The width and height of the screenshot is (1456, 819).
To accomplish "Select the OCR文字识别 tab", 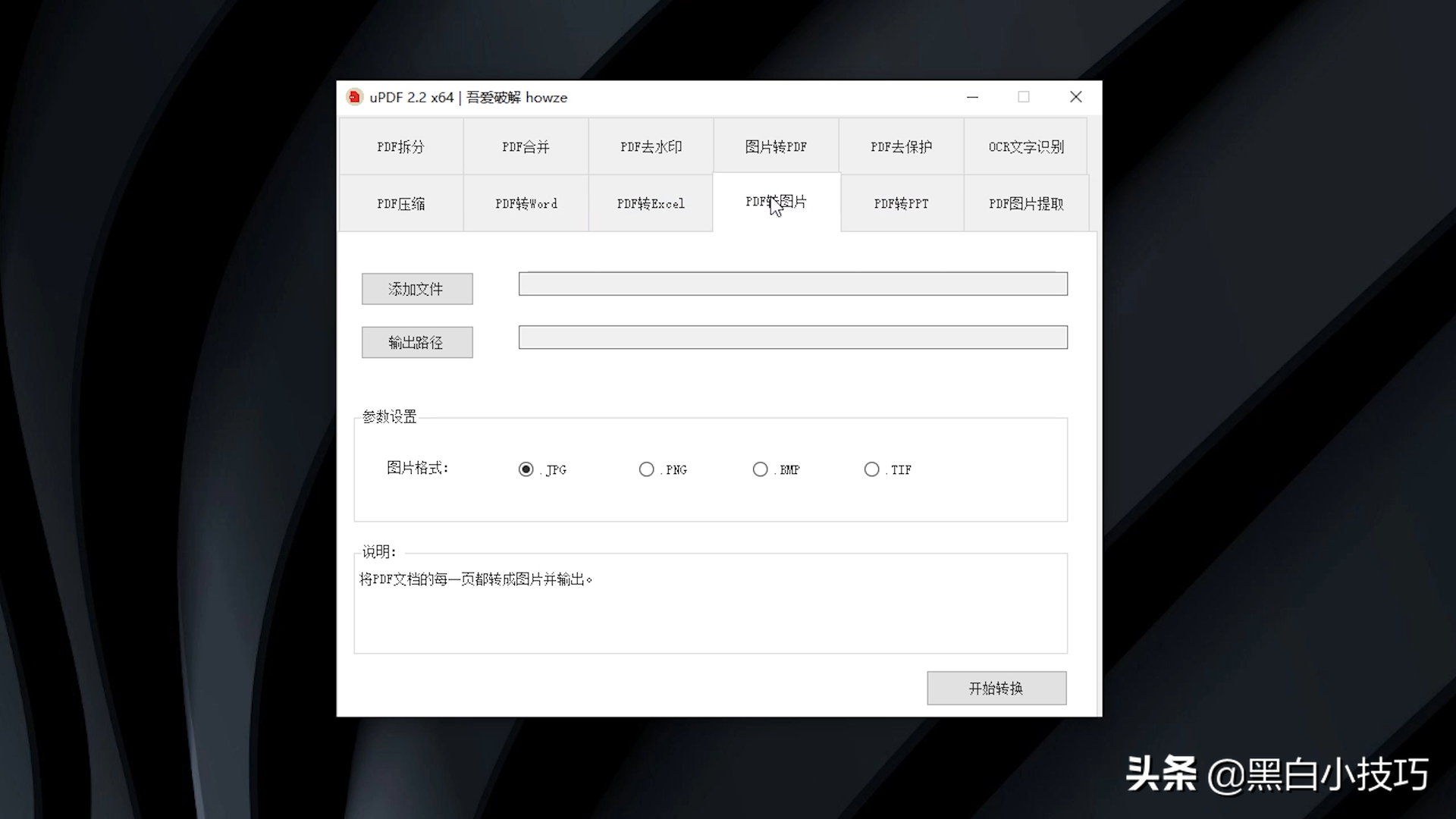I will [1026, 146].
